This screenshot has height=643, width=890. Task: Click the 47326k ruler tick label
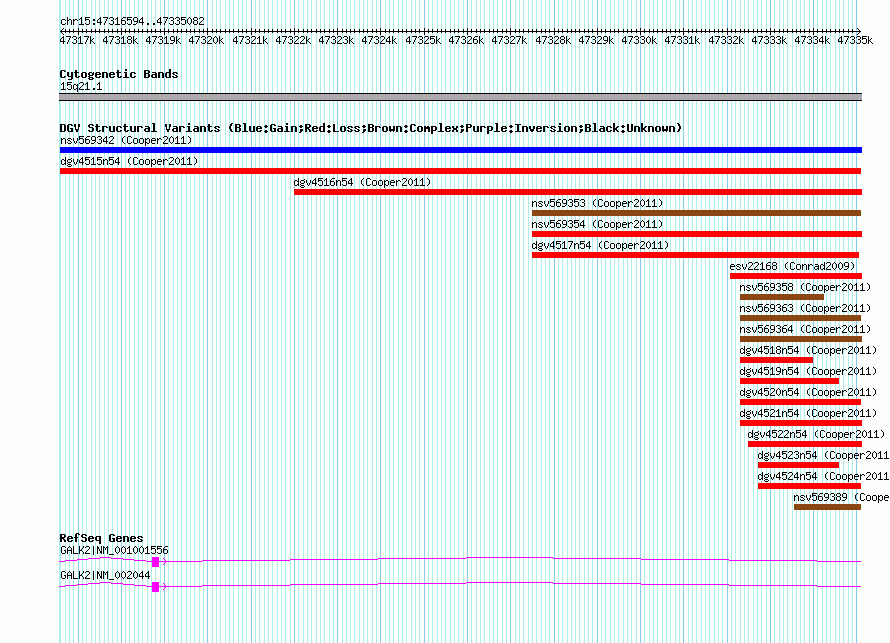pos(466,40)
